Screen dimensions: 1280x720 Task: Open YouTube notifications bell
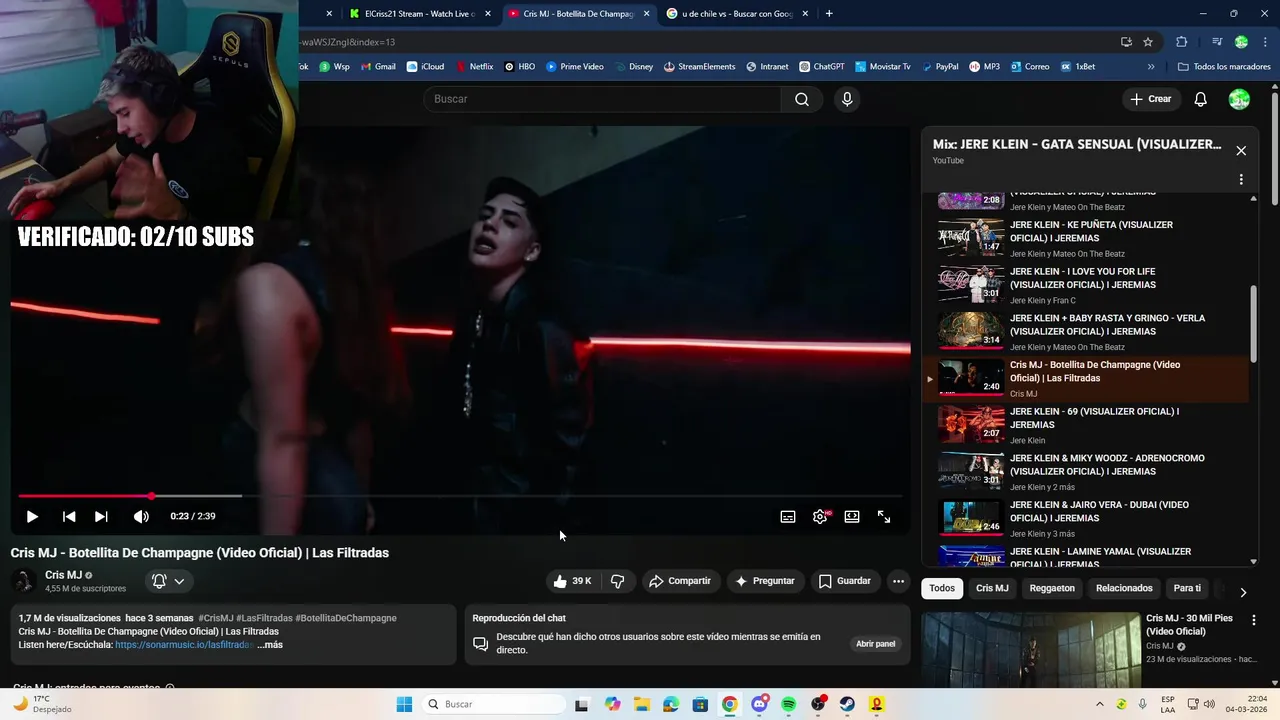point(1201,99)
